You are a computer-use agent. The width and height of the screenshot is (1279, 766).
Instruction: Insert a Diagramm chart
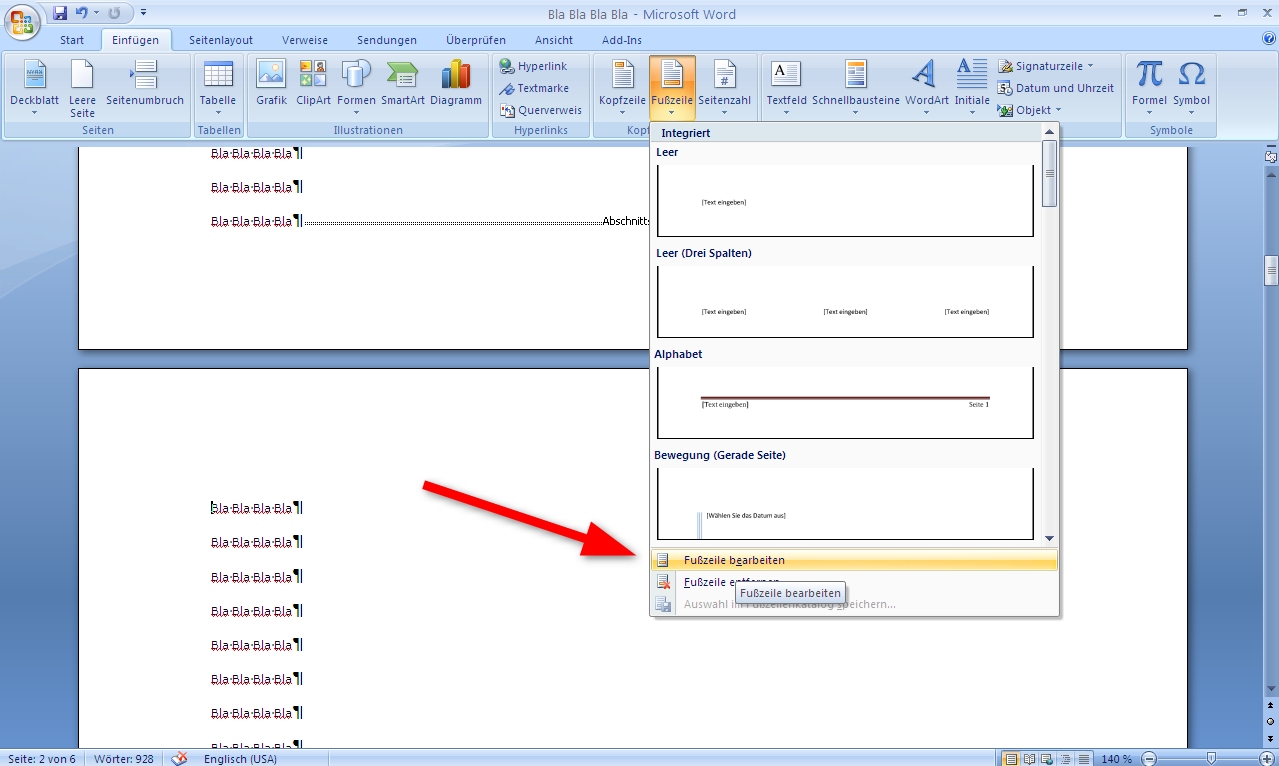coord(456,86)
